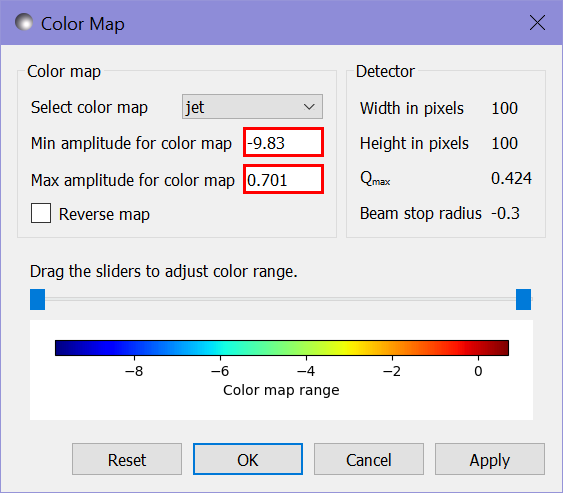This screenshot has height=493, width=563.
Task: Click the Width in pixels value 100
Action: tap(504, 108)
